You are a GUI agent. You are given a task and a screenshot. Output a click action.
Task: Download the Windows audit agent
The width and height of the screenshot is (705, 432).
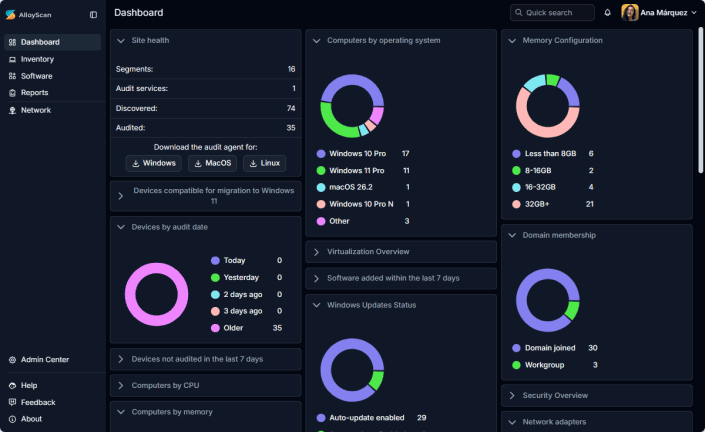coord(154,163)
